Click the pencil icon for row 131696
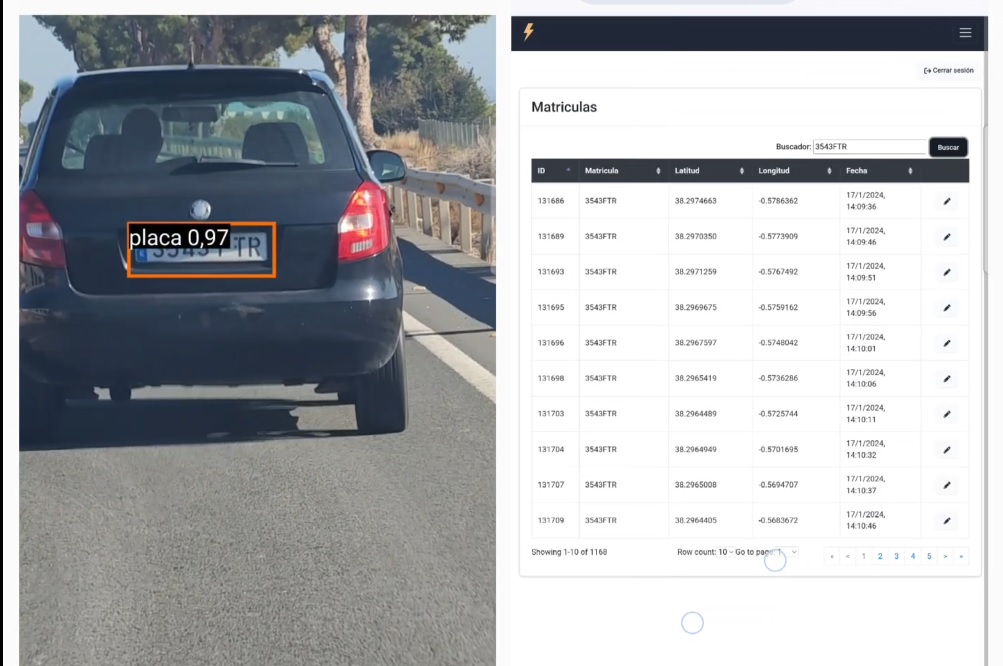 point(947,343)
